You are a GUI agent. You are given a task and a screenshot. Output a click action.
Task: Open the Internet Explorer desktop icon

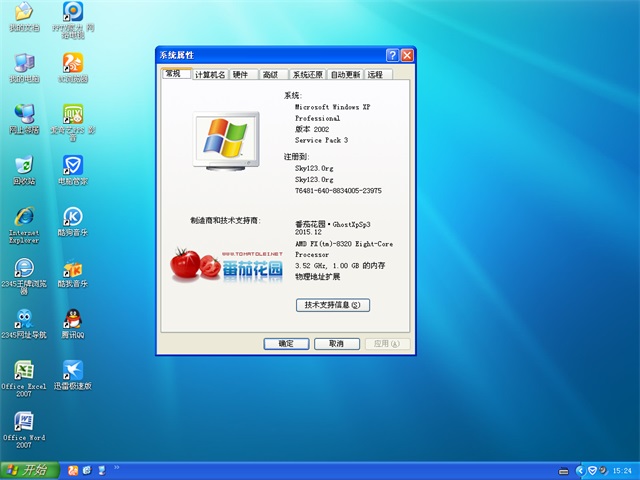pyautogui.click(x=24, y=218)
